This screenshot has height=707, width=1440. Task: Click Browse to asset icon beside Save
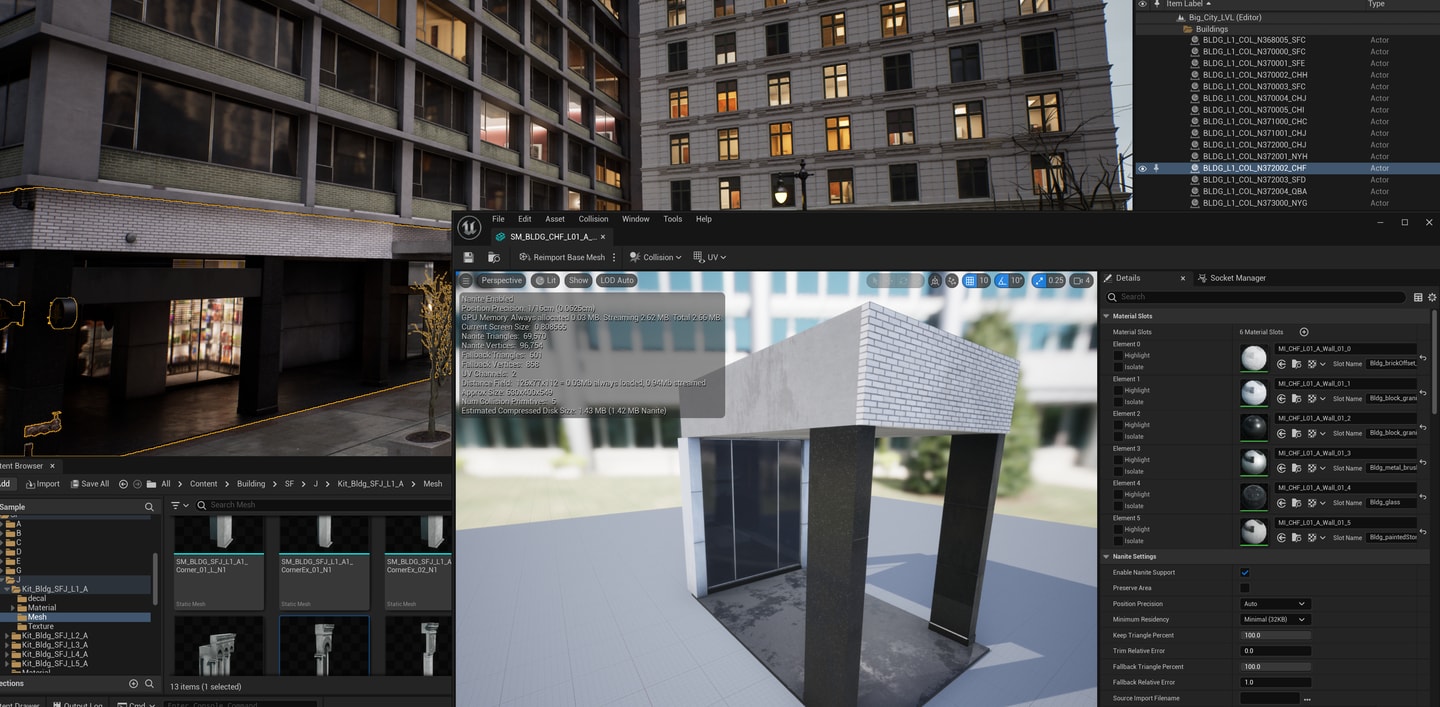[x=493, y=258]
